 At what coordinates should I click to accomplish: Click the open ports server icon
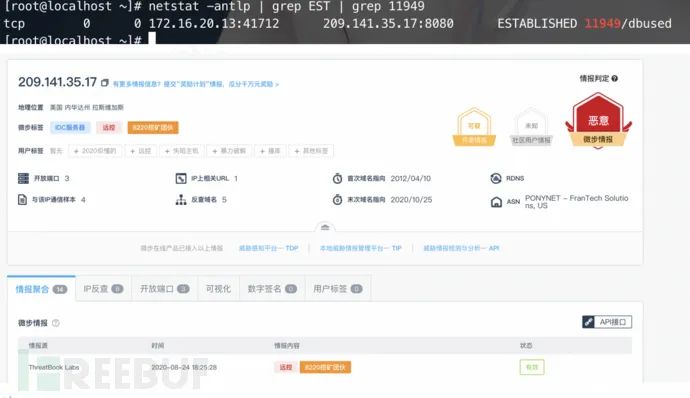(23, 178)
